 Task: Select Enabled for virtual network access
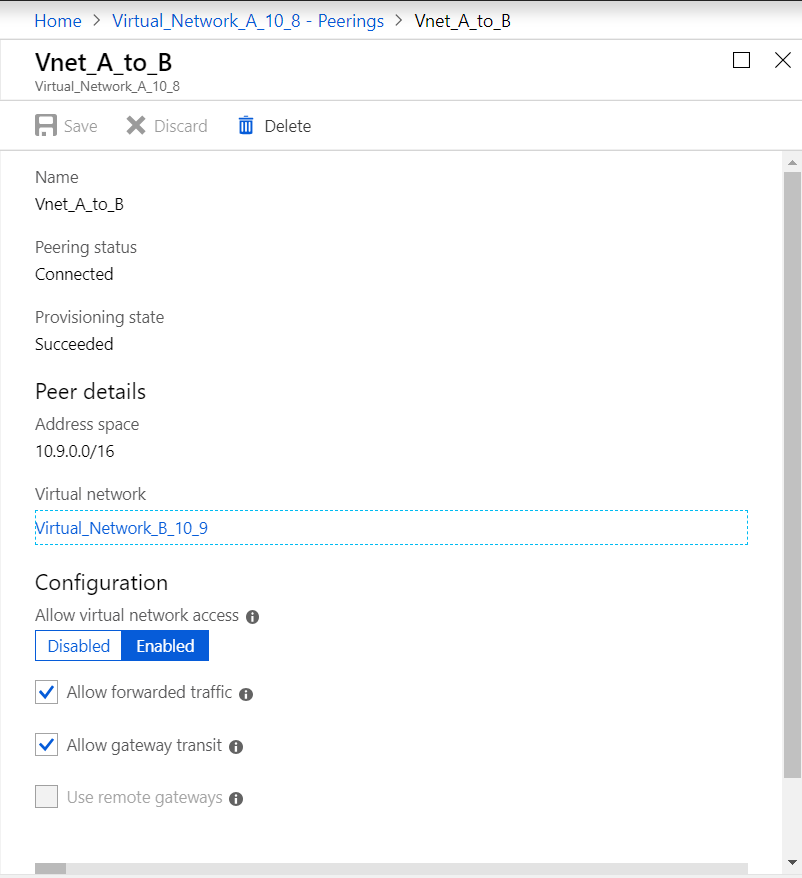click(x=165, y=646)
